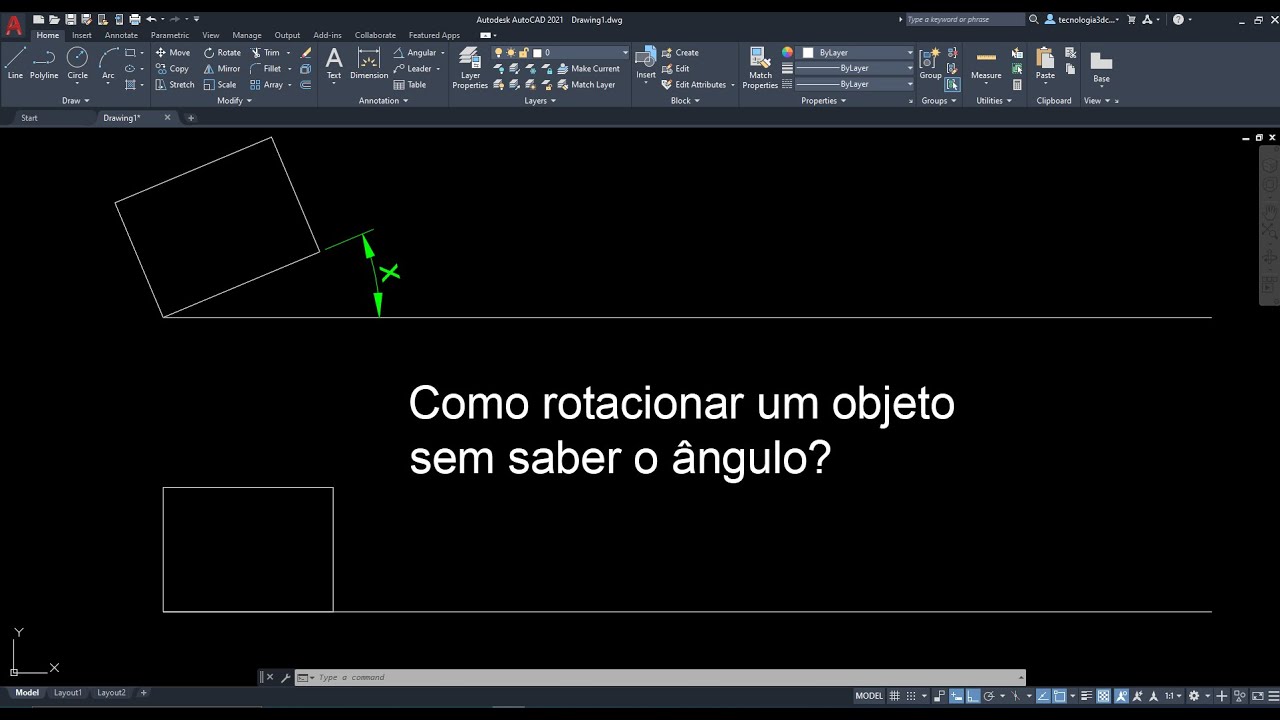Toggle transparency display

pyautogui.click(x=1103, y=696)
